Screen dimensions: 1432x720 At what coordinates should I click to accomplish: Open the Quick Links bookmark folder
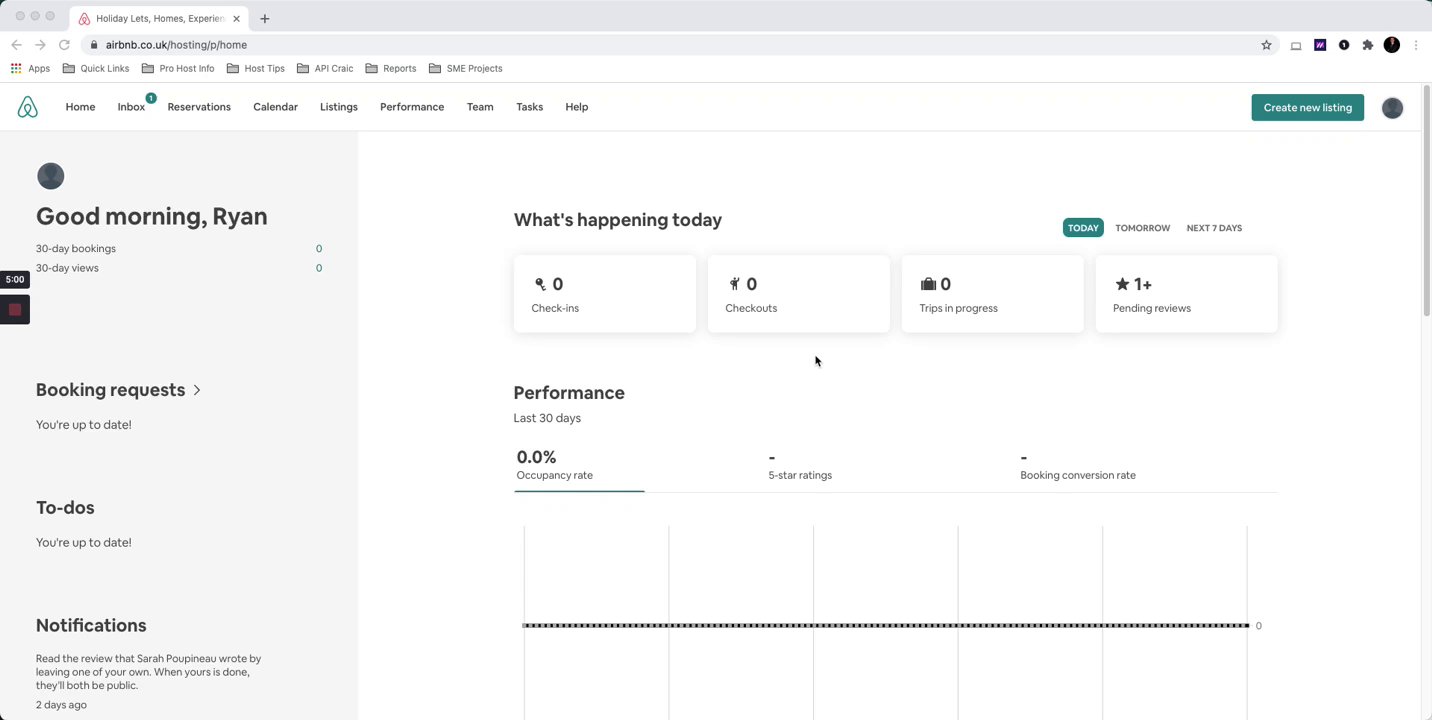point(96,69)
